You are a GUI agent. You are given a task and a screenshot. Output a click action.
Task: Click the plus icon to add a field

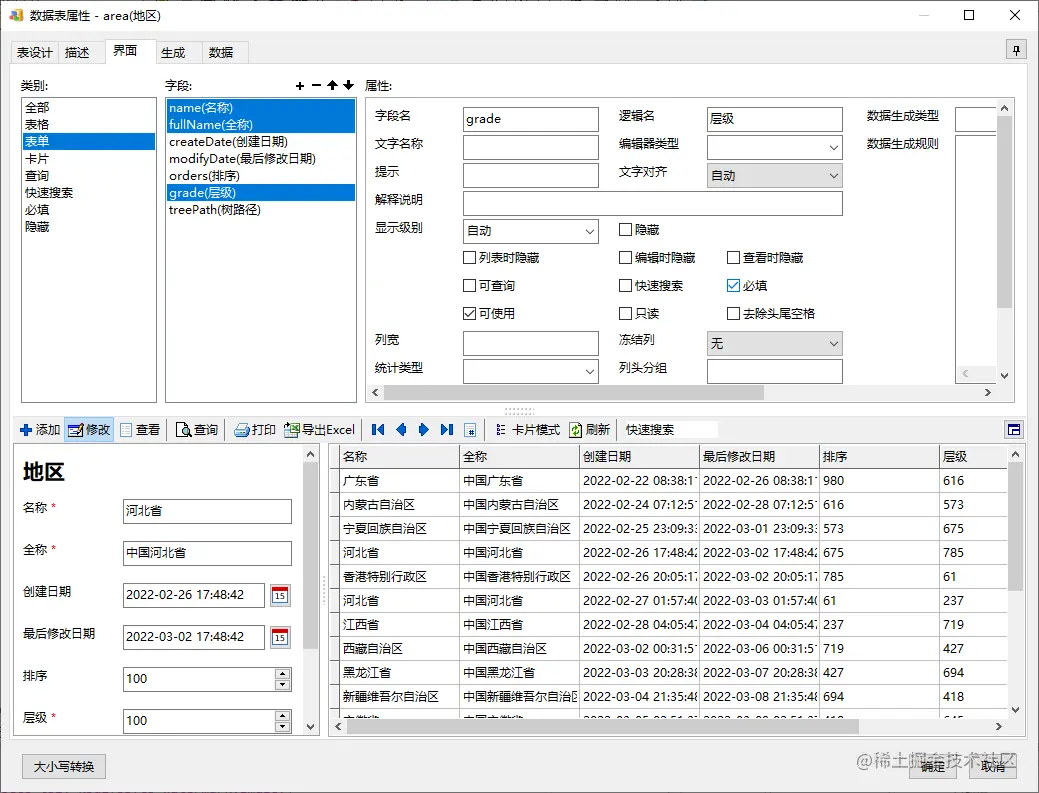(300, 85)
